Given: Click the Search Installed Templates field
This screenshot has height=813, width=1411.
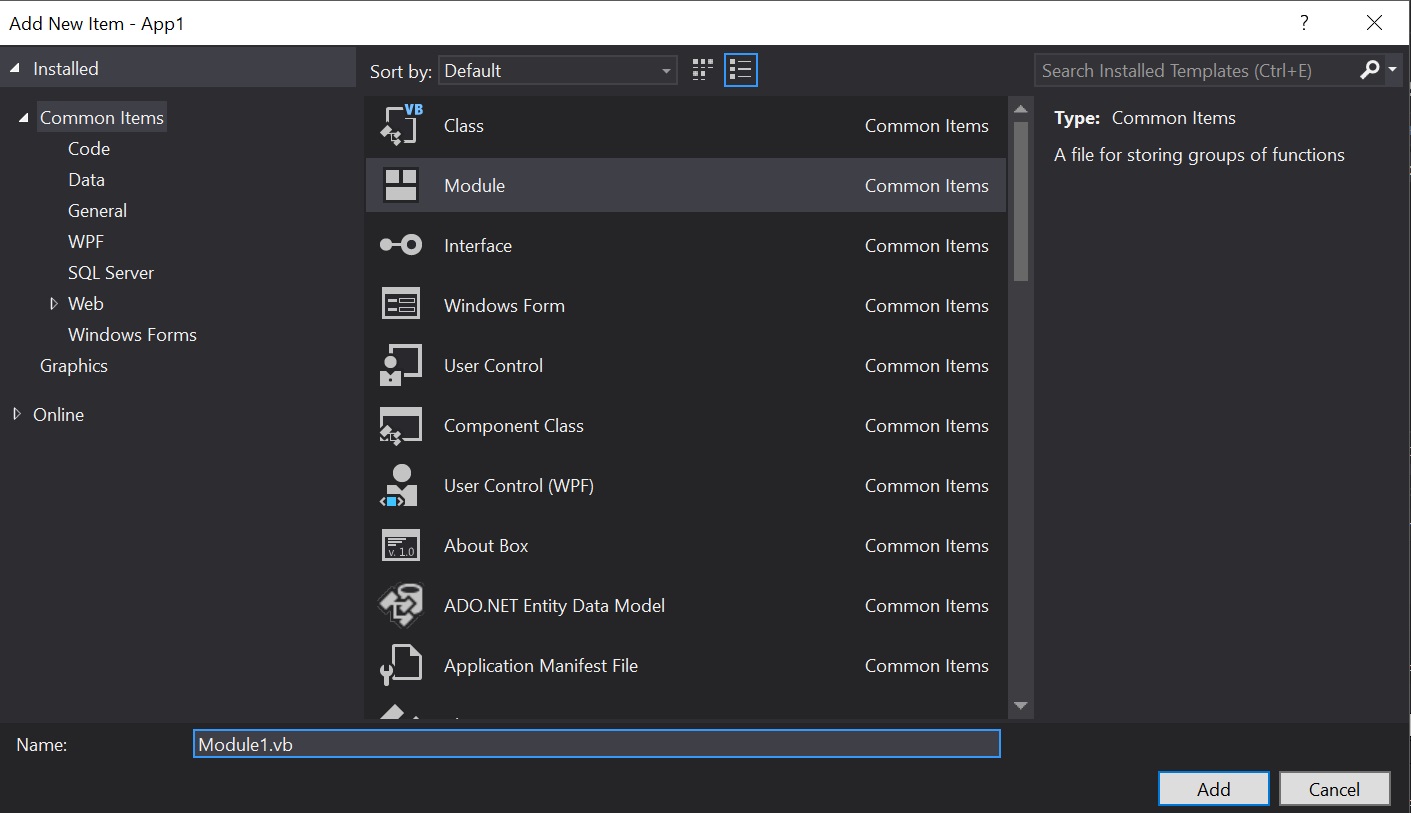Looking at the screenshot, I should pyautogui.click(x=1196, y=70).
